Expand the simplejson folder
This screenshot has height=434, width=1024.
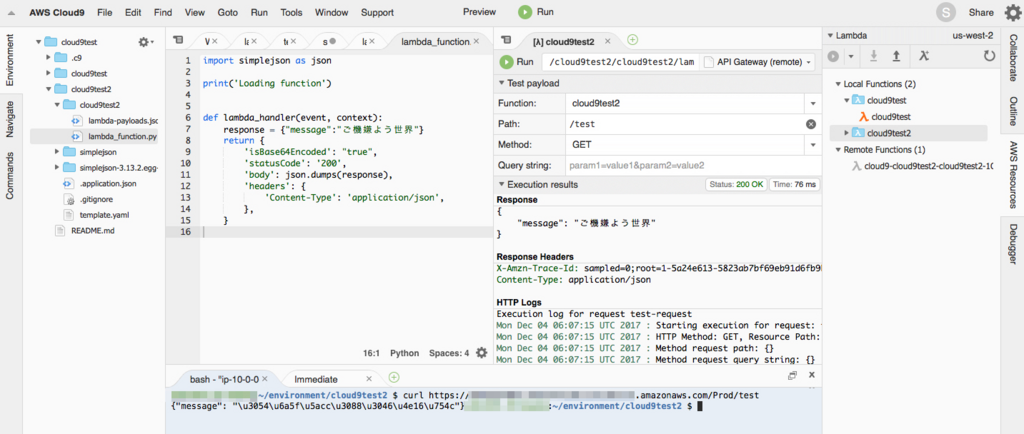(57, 151)
